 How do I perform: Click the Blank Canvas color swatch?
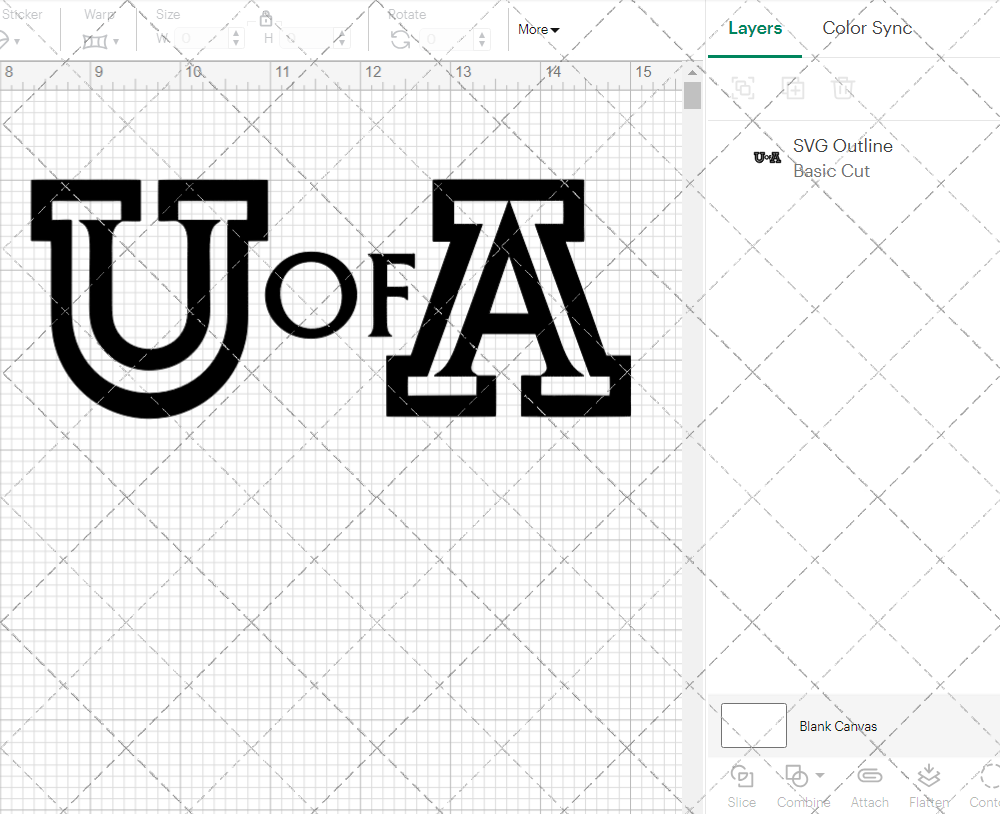tap(752, 725)
